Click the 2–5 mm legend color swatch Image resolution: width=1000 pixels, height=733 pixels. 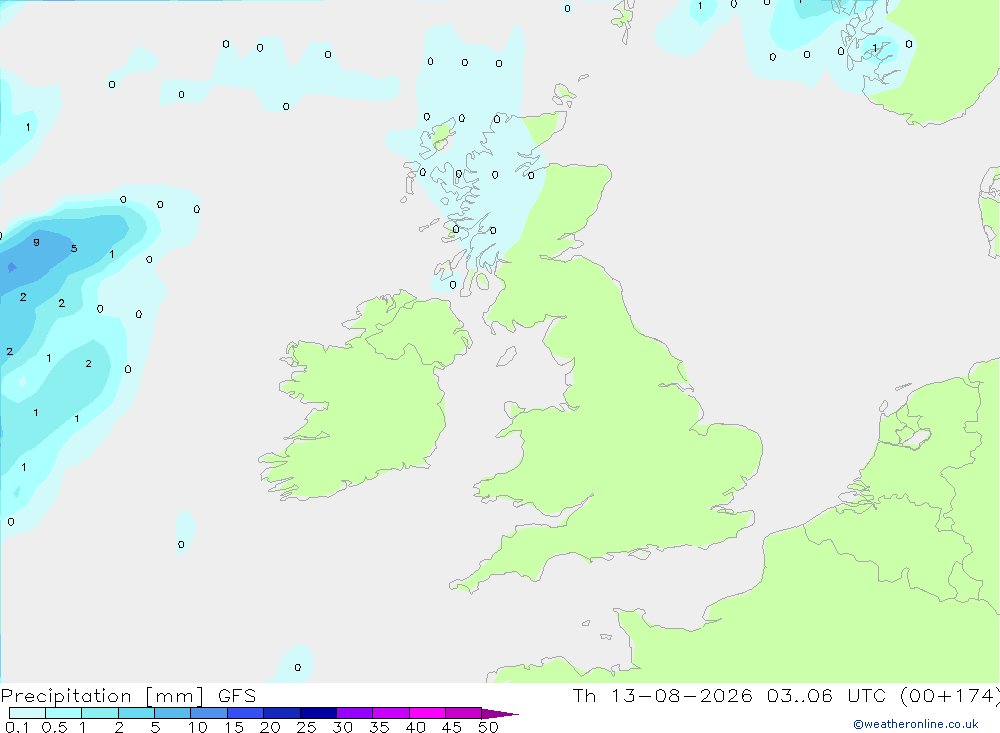(136, 713)
